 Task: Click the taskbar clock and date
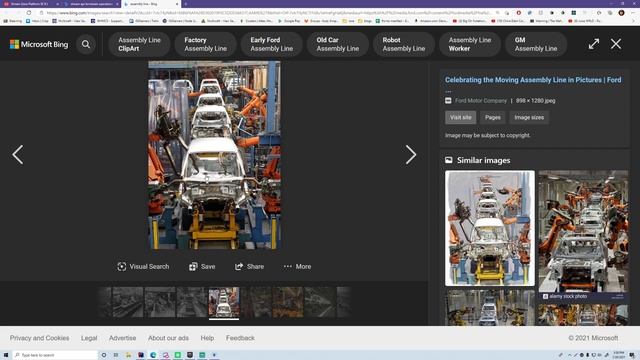pos(619,355)
